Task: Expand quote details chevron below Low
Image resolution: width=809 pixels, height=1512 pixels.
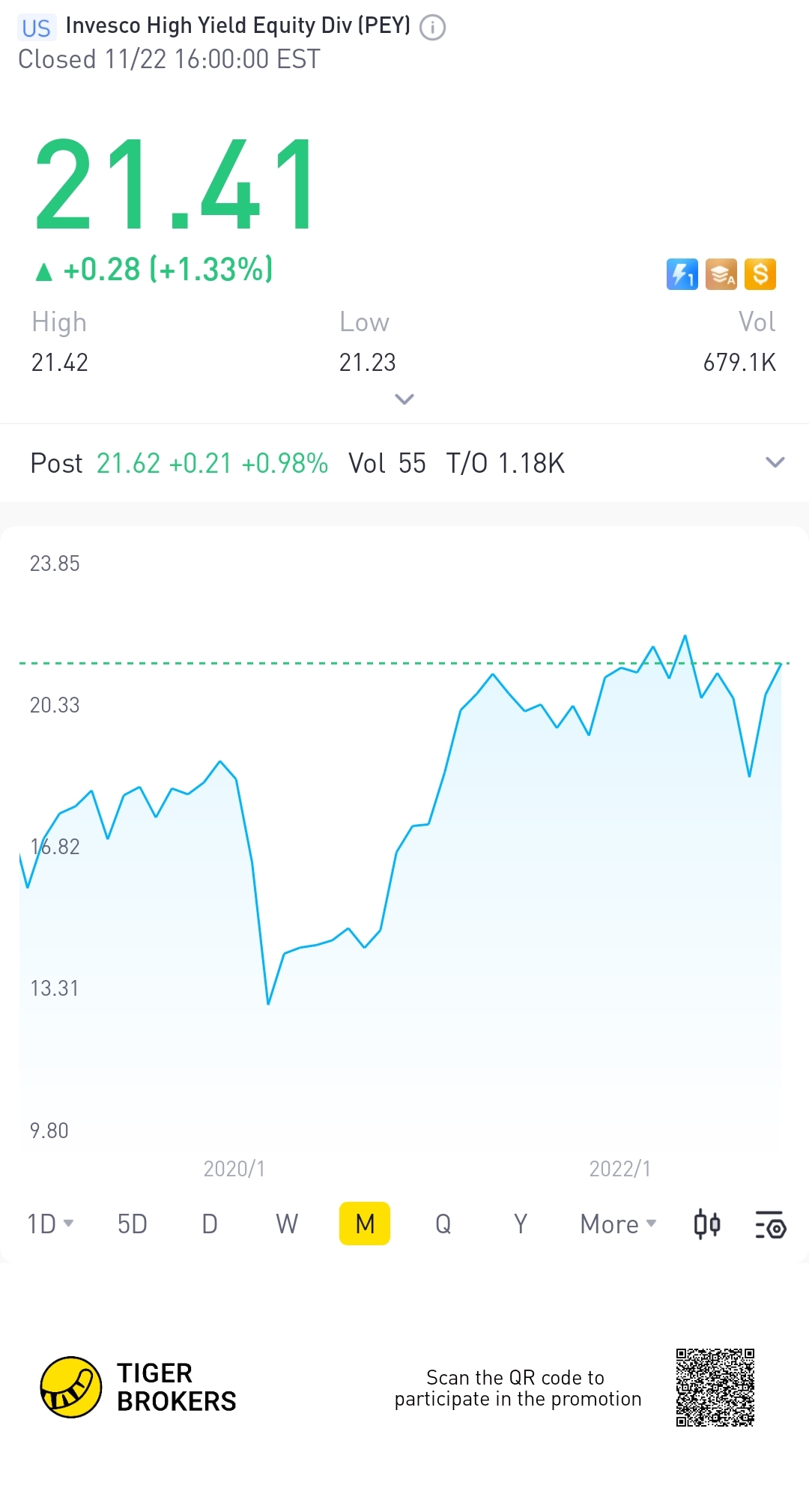Action: click(x=404, y=399)
